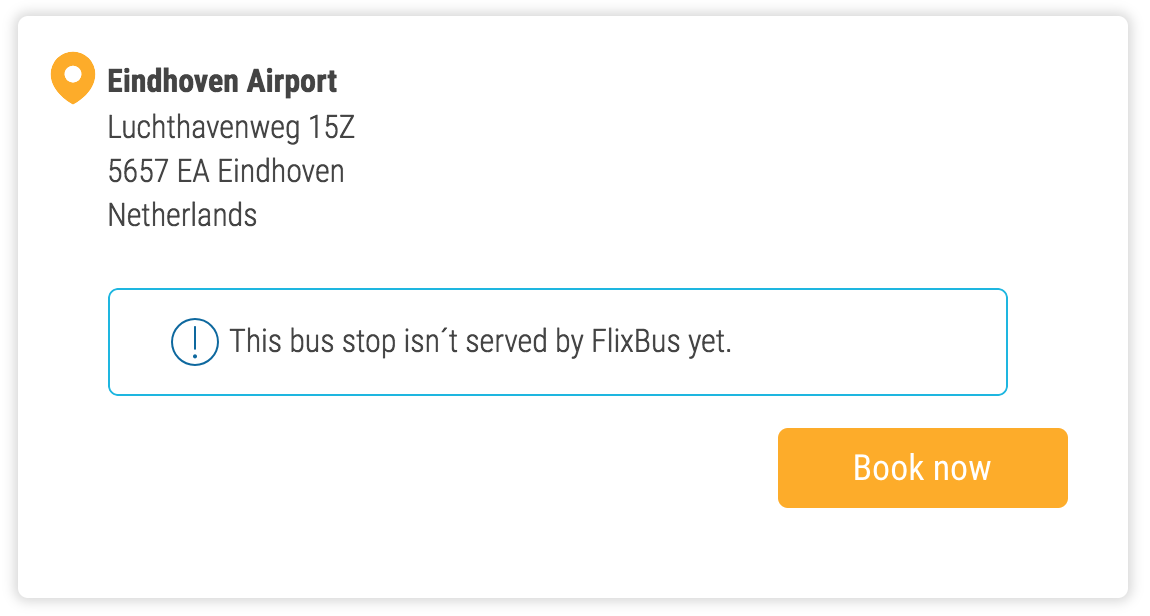
Task: Click empty space right of notice text
Action: tap(870, 342)
